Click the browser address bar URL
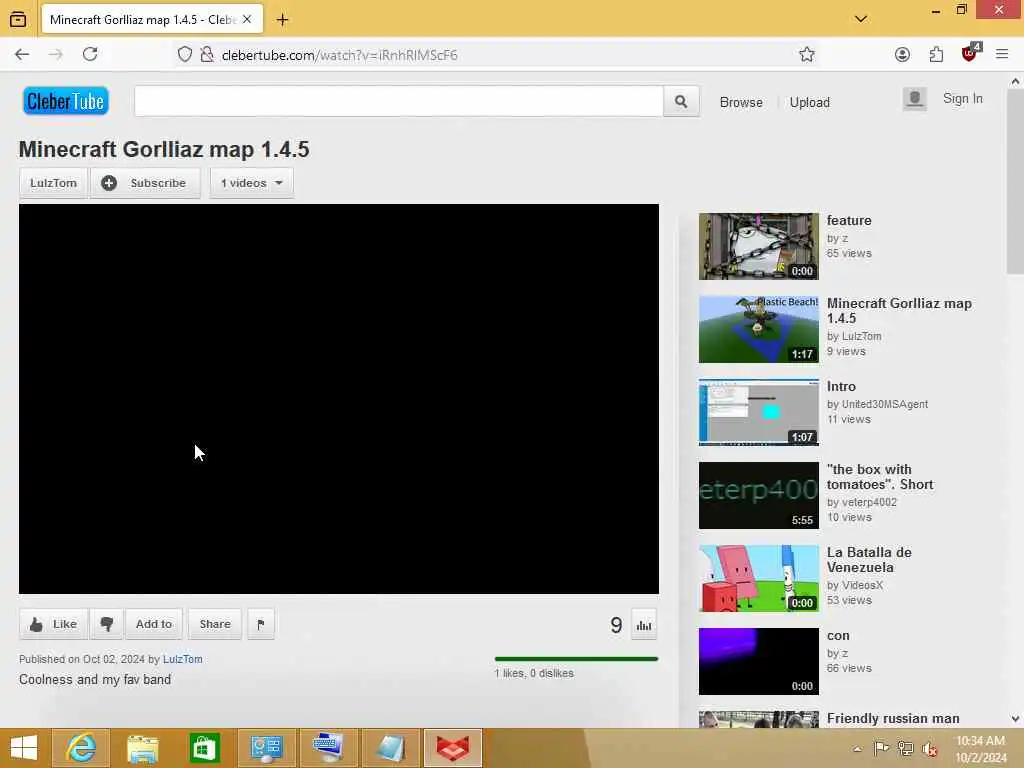The height and width of the screenshot is (768, 1024). (339, 56)
